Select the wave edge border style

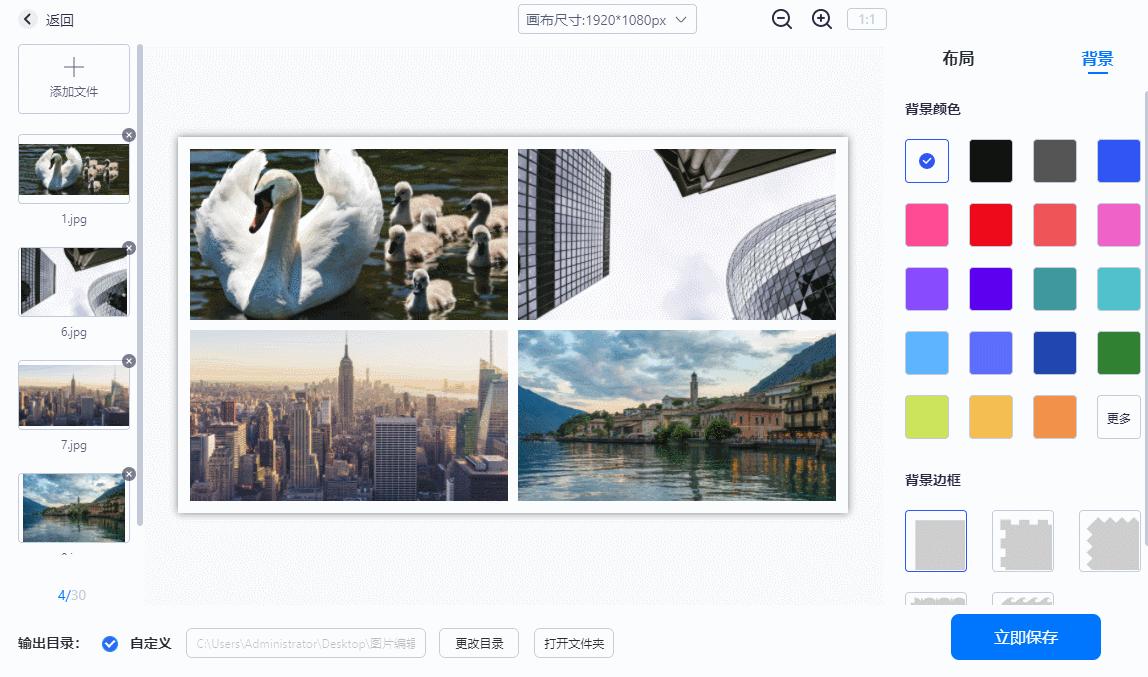coord(1023,600)
